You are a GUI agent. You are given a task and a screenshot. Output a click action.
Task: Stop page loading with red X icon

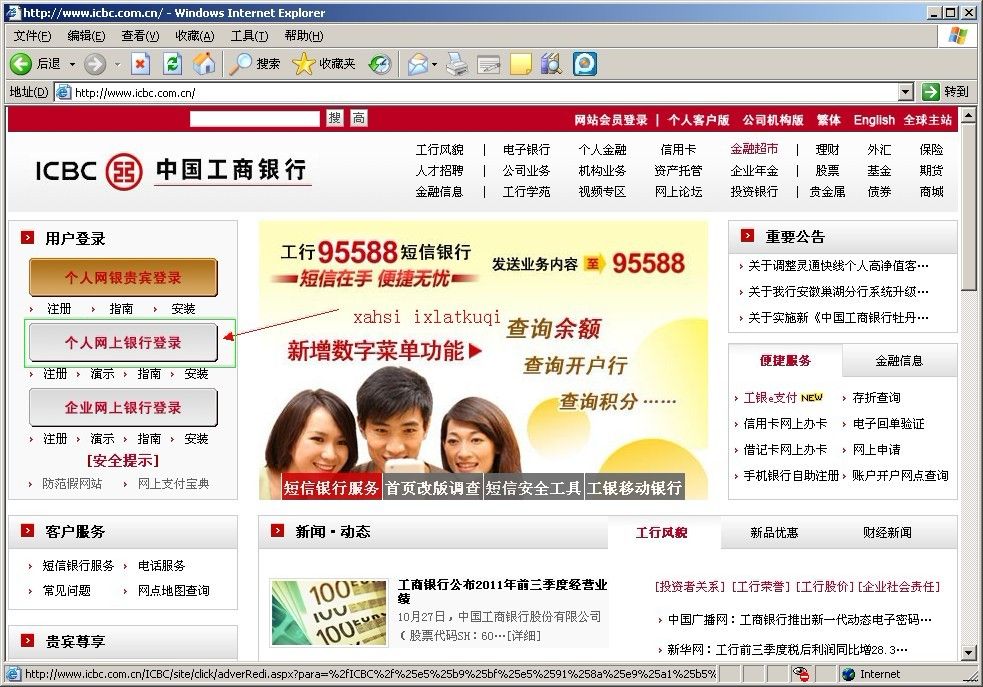tap(140, 64)
